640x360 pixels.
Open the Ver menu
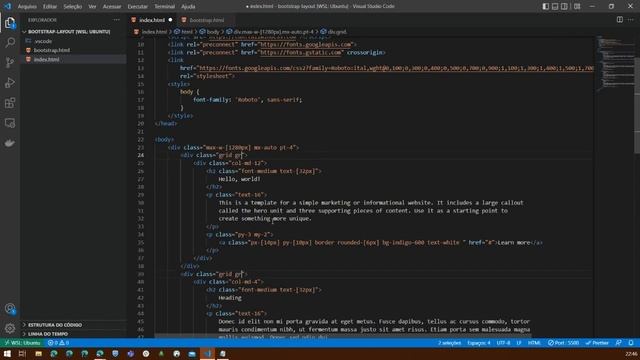93,7
